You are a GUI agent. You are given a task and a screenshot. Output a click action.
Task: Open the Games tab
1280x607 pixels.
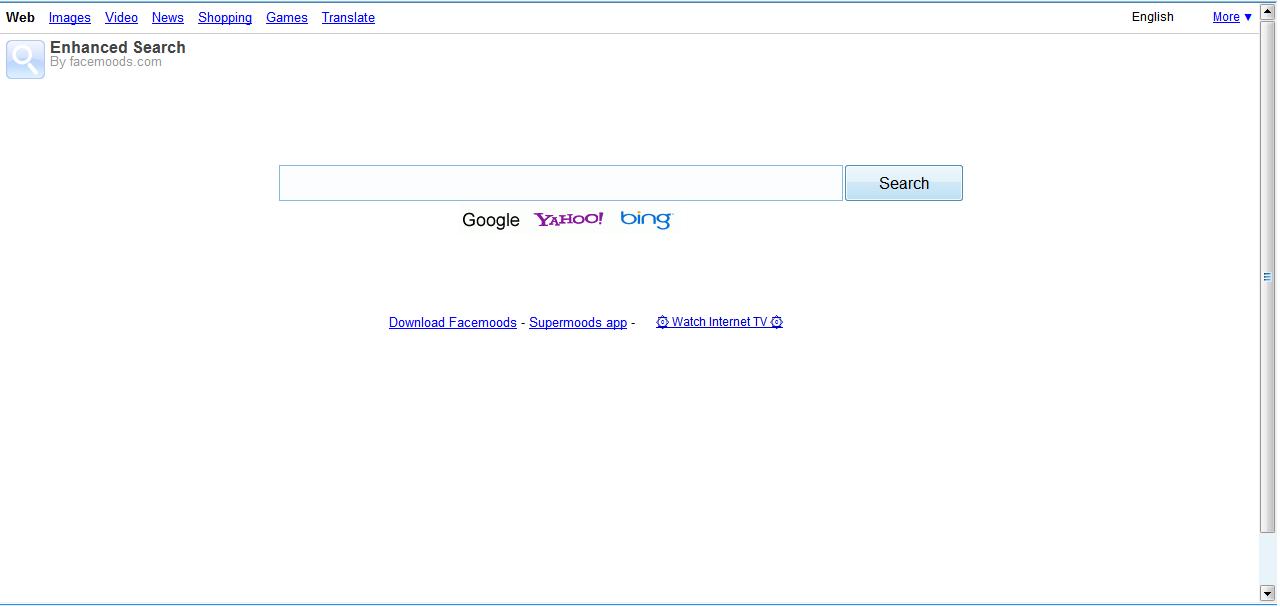click(287, 18)
